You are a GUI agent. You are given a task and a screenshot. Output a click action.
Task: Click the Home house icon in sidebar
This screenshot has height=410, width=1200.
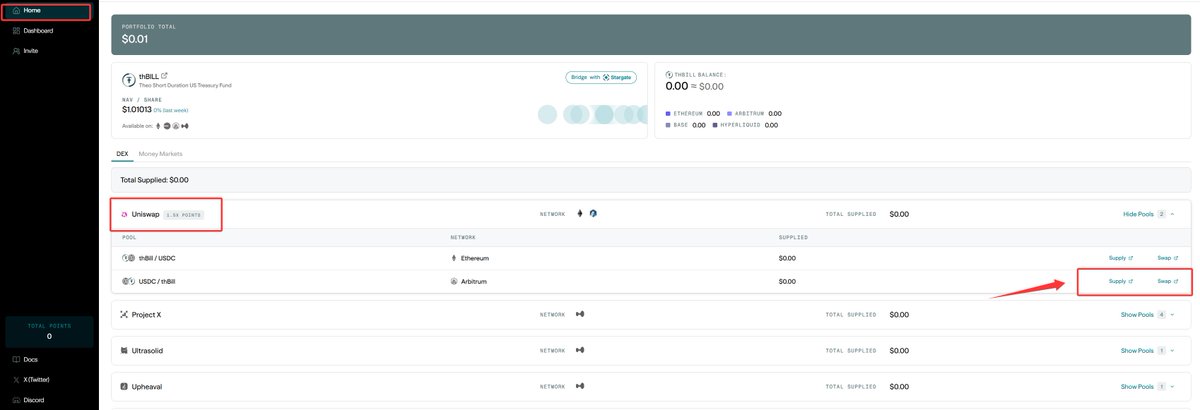pos(16,11)
